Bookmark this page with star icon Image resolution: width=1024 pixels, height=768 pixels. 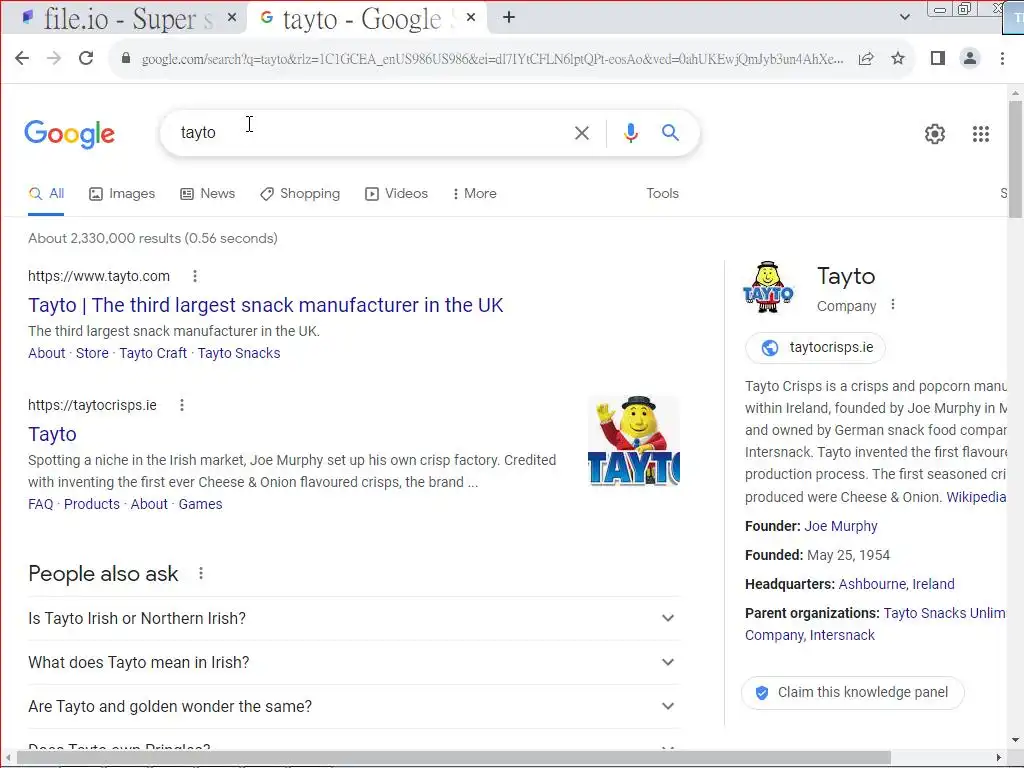click(x=898, y=58)
